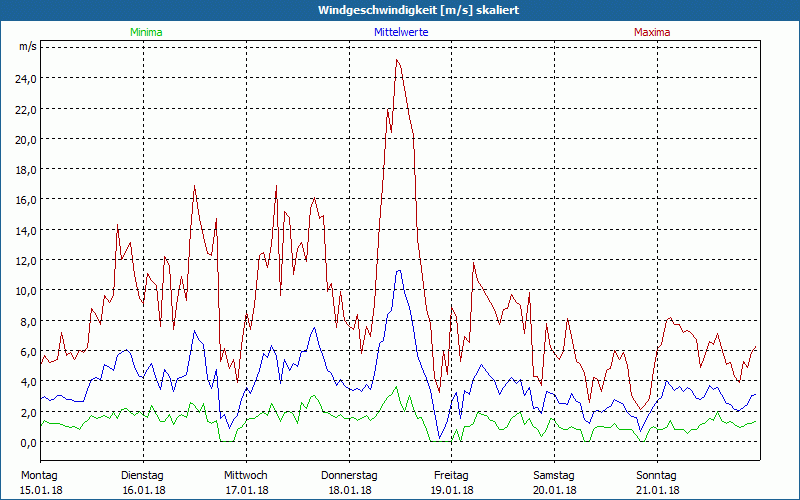Click the chart title Windgeschwindigkeit [m/s] skaliert
This screenshot has height=500, width=800.
(418, 10)
